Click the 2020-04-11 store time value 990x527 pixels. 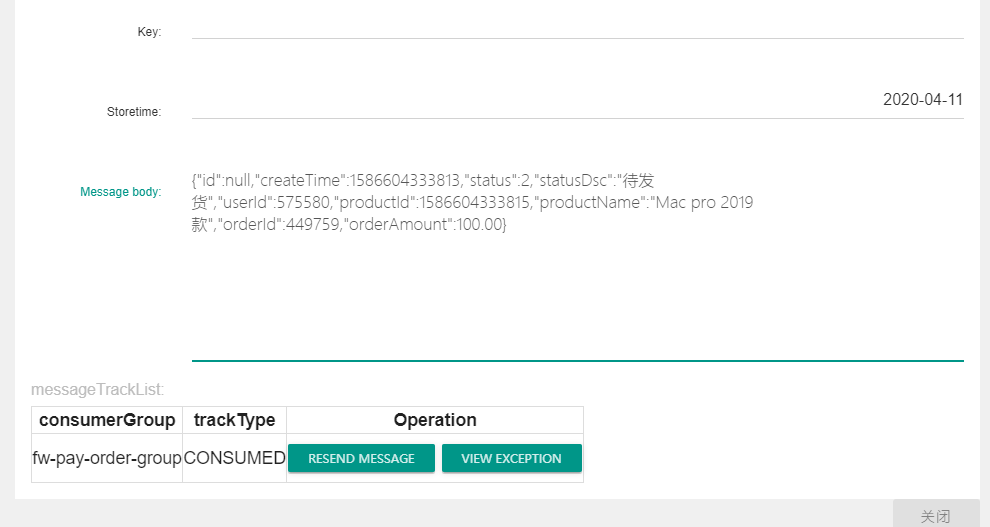(x=922, y=100)
